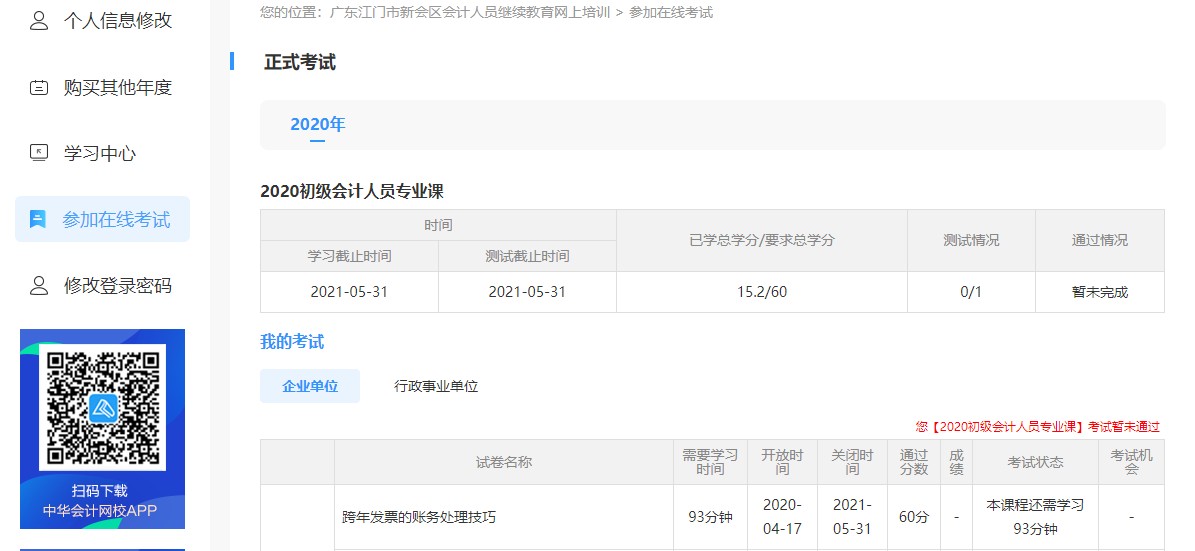This screenshot has width=1195, height=551.
Task: Click the person icon beside 个人信息修改
Action: (x=39, y=21)
